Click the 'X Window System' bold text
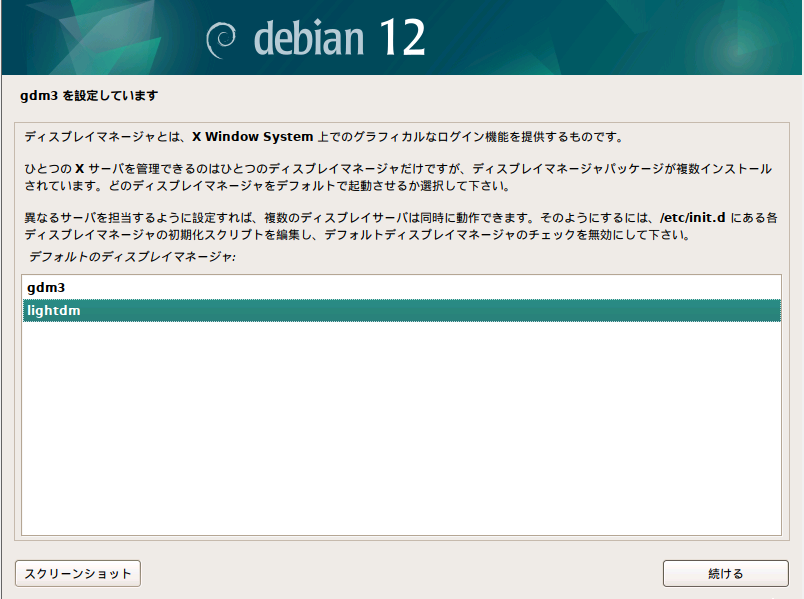Image resolution: width=804 pixels, height=599 pixels. [252, 136]
